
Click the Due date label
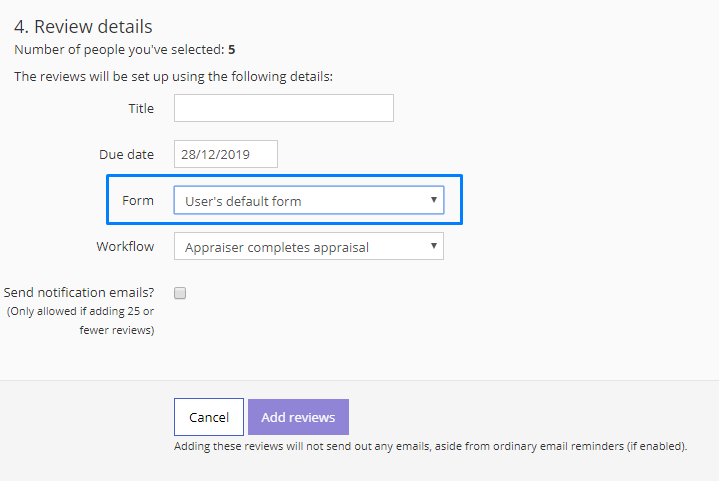126,155
